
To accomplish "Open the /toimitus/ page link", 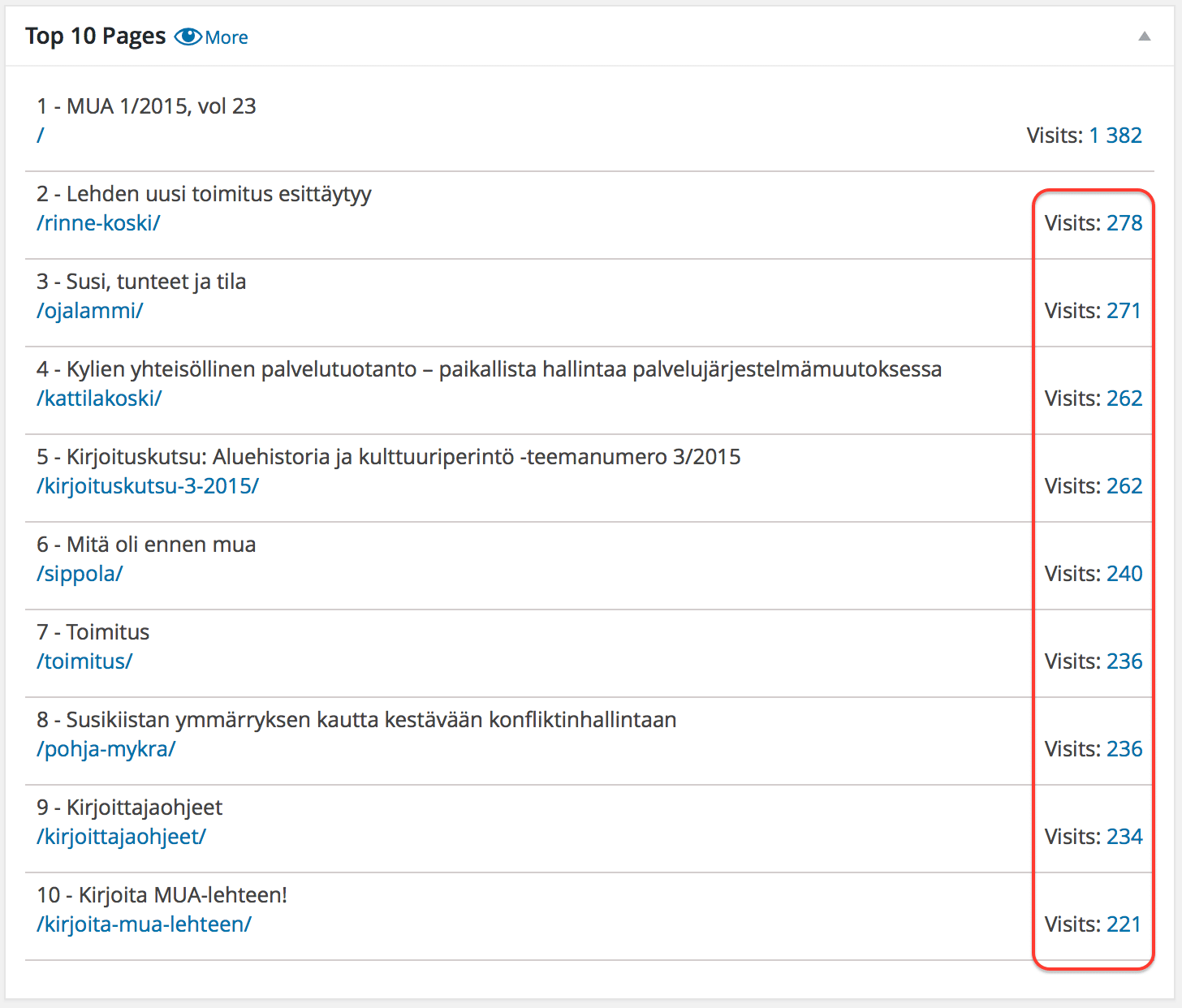I will click(84, 661).
